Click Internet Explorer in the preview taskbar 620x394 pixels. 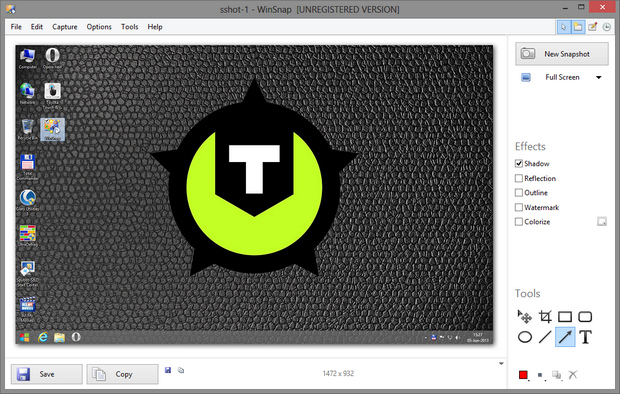click(x=42, y=337)
